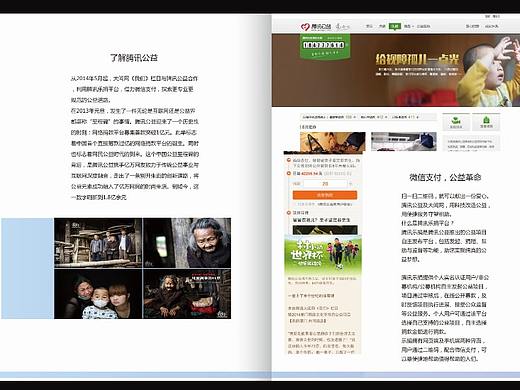
Task: Click the heading 微信支付，公益革命
Action: (x=445, y=177)
